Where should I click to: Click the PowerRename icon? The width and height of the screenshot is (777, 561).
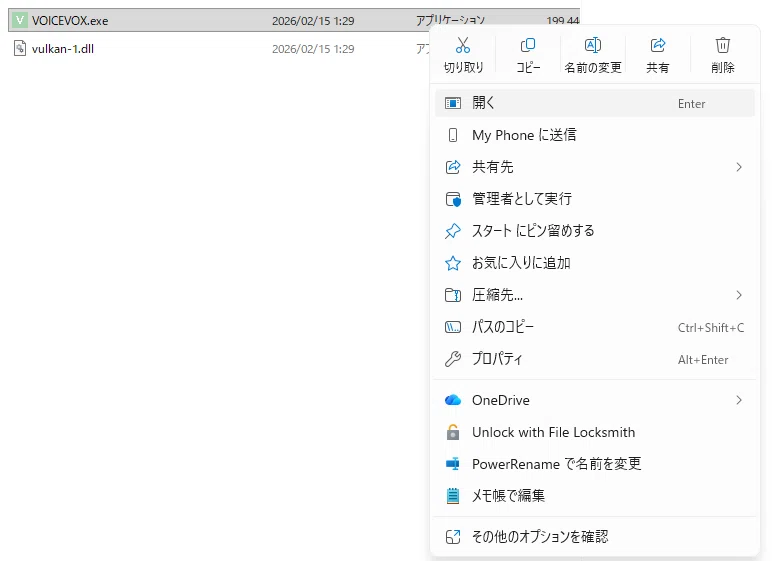coord(453,464)
